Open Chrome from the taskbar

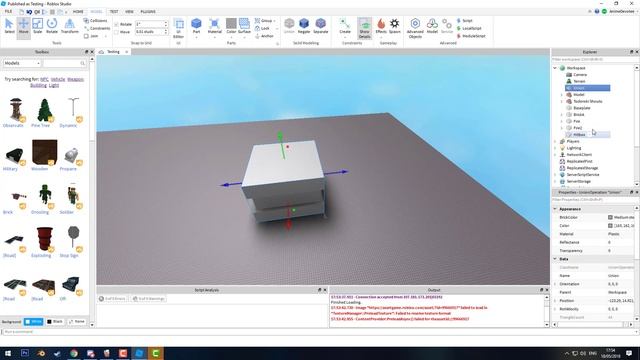click(x=73, y=353)
